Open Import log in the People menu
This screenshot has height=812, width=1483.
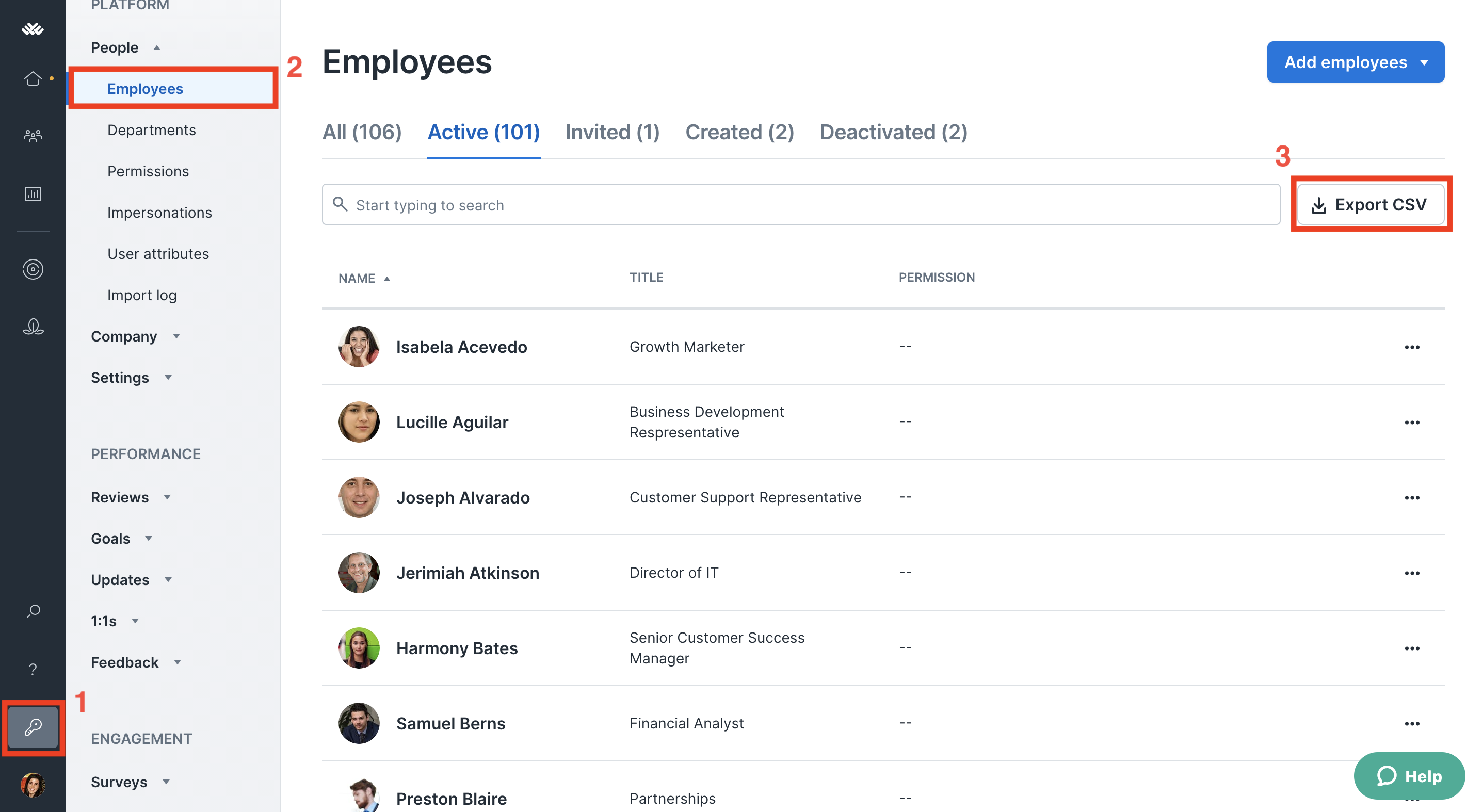141,295
